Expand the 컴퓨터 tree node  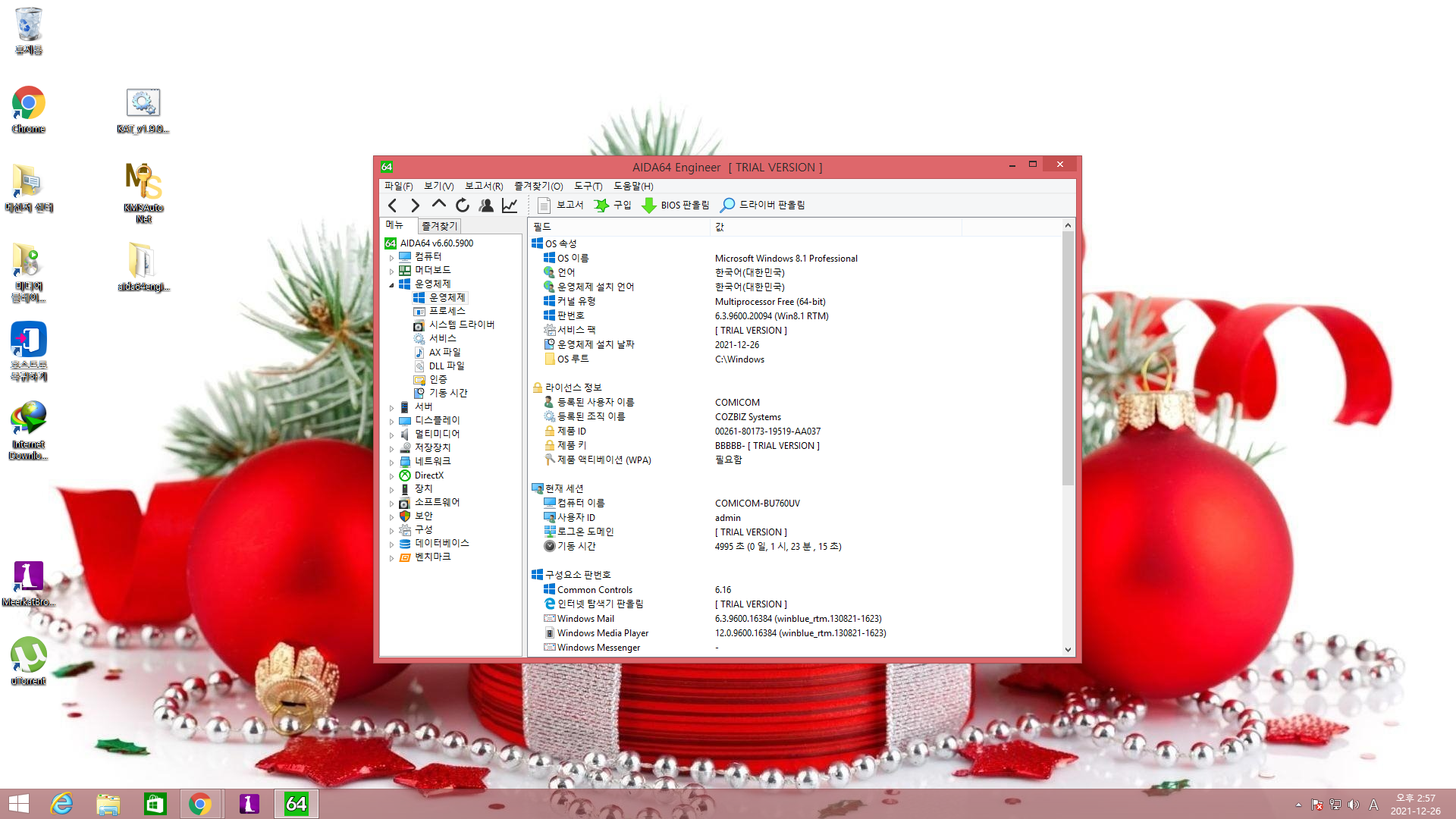click(x=391, y=257)
